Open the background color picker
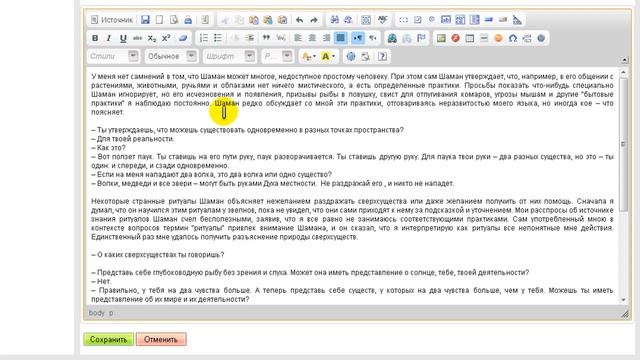Viewport: 640px width, 360px height. (328, 56)
